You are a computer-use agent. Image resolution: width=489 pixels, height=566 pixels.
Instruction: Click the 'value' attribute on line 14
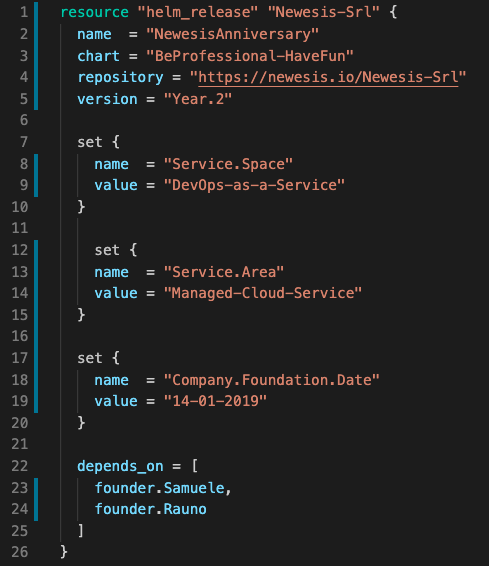pyautogui.click(x=116, y=293)
